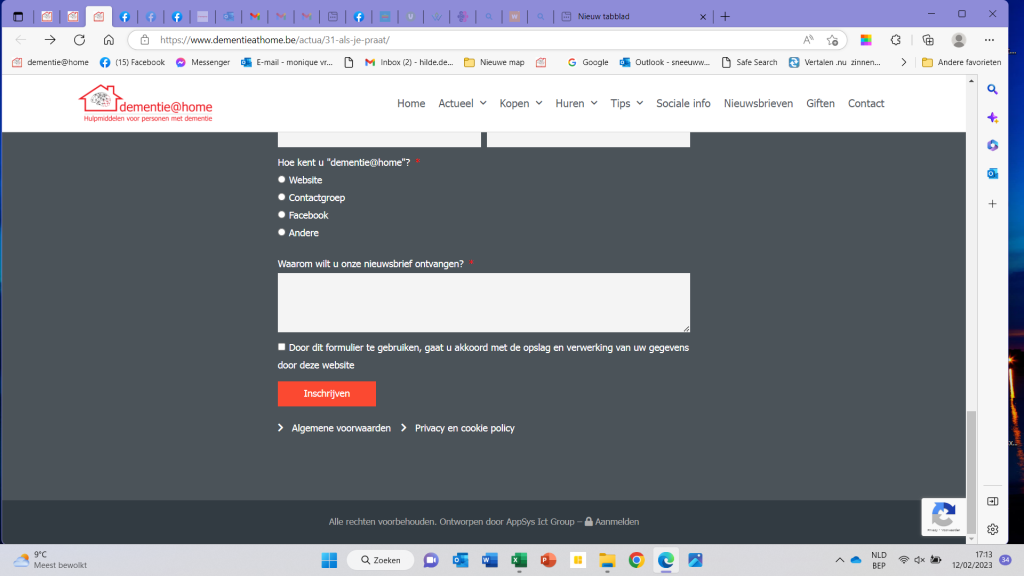Click the dementie@home logo
The height and width of the screenshot is (576, 1024).
146,104
